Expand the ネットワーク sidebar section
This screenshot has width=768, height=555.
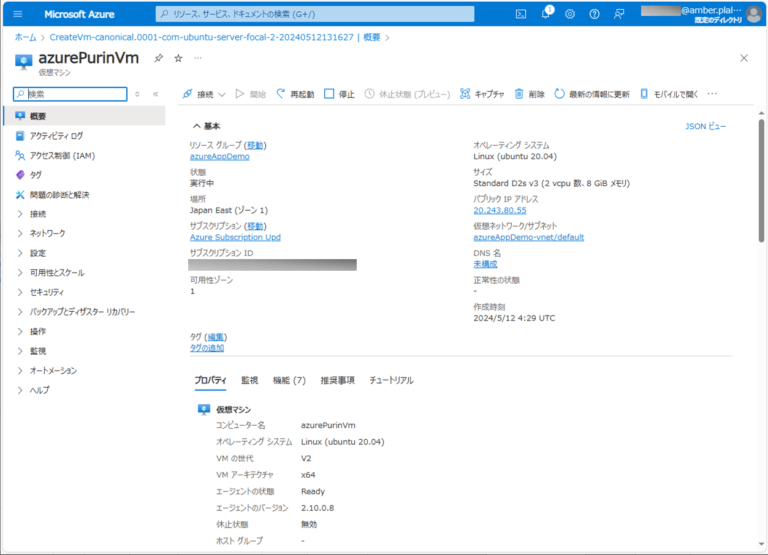pos(41,234)
